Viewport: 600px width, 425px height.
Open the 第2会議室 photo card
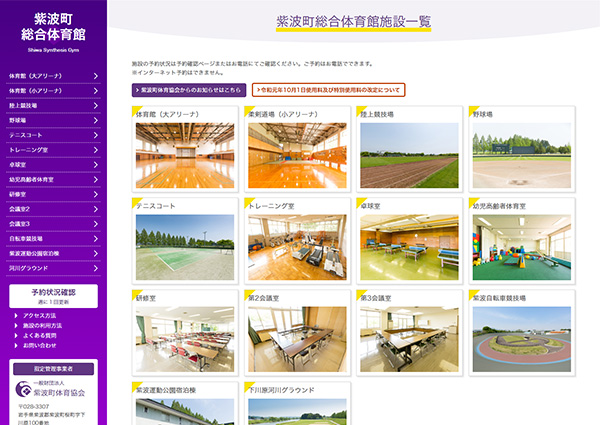coord(297,333)
